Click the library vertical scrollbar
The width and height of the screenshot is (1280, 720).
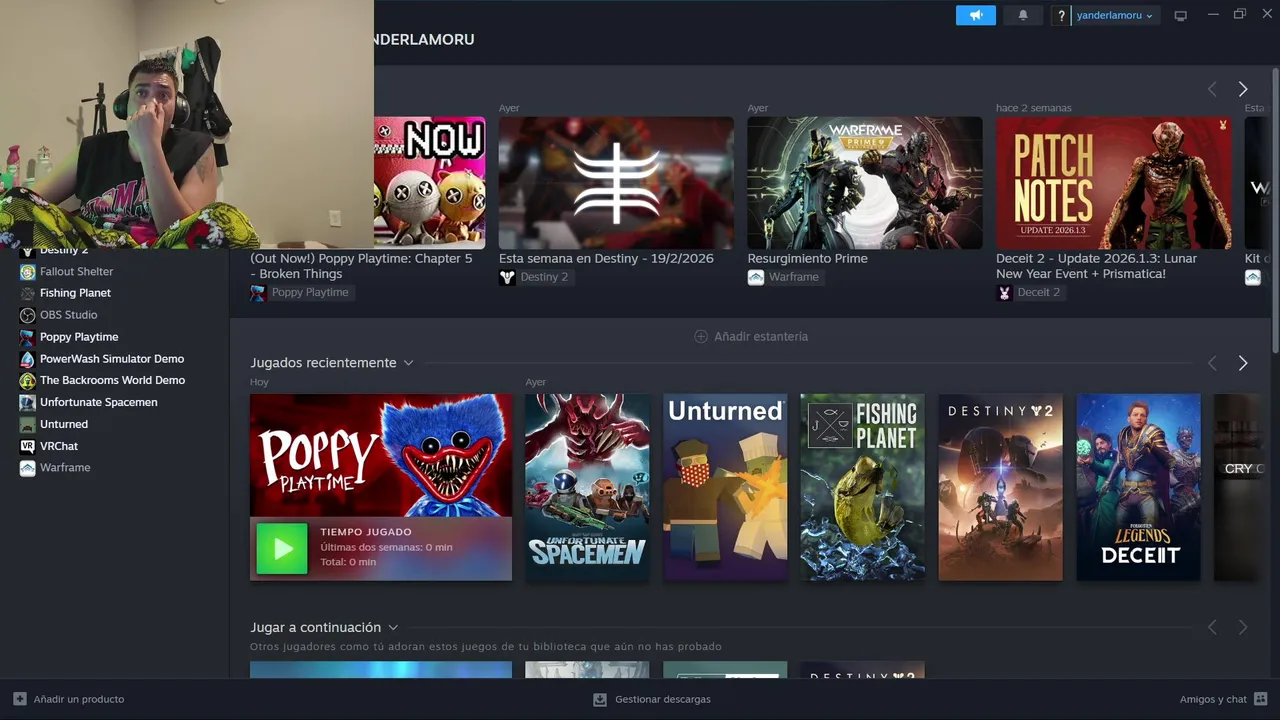click(x=1275, y=210)
